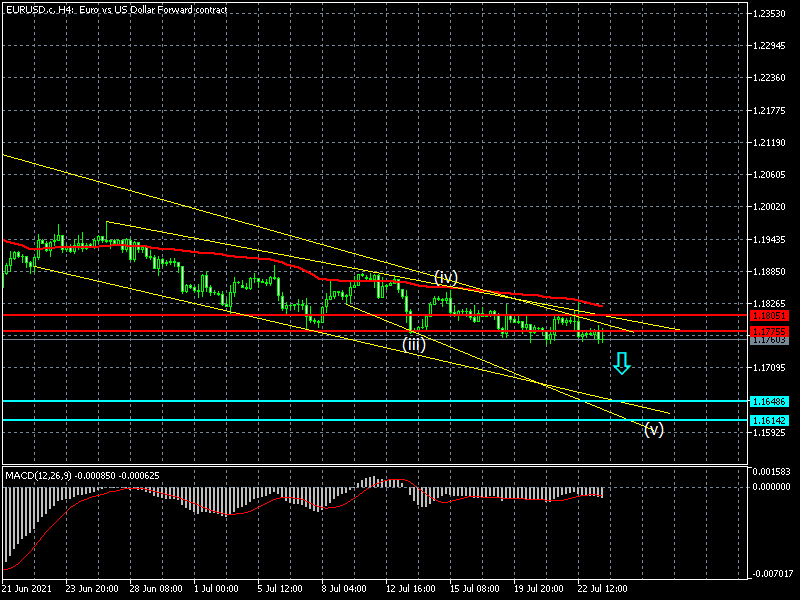The height and width of the screenshot is (600, 800).
Task: Click the cyan 1.16486 price tag
Action: 769,402
